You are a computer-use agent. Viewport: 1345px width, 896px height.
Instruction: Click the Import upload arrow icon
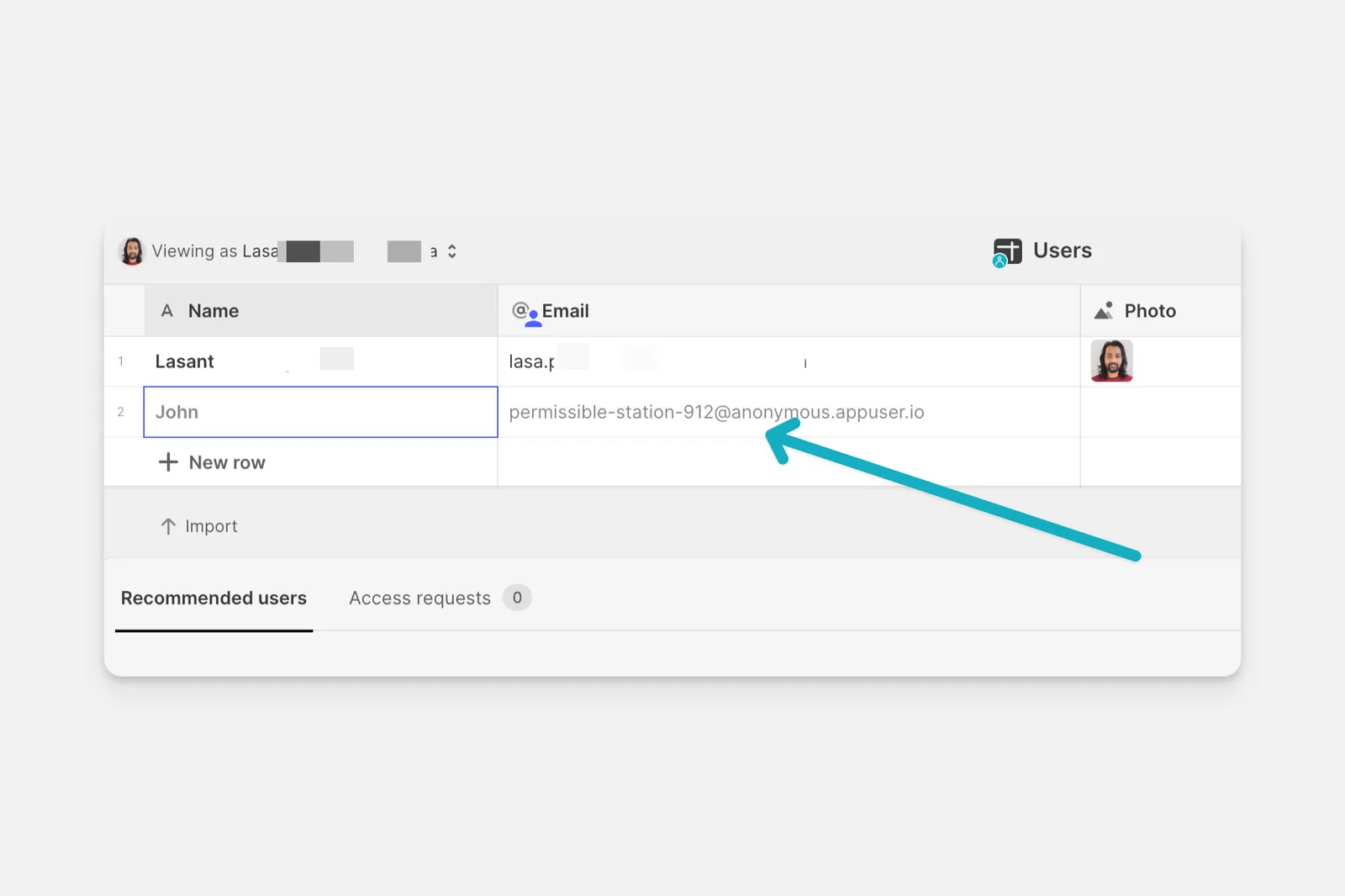[x=168, y=526]
